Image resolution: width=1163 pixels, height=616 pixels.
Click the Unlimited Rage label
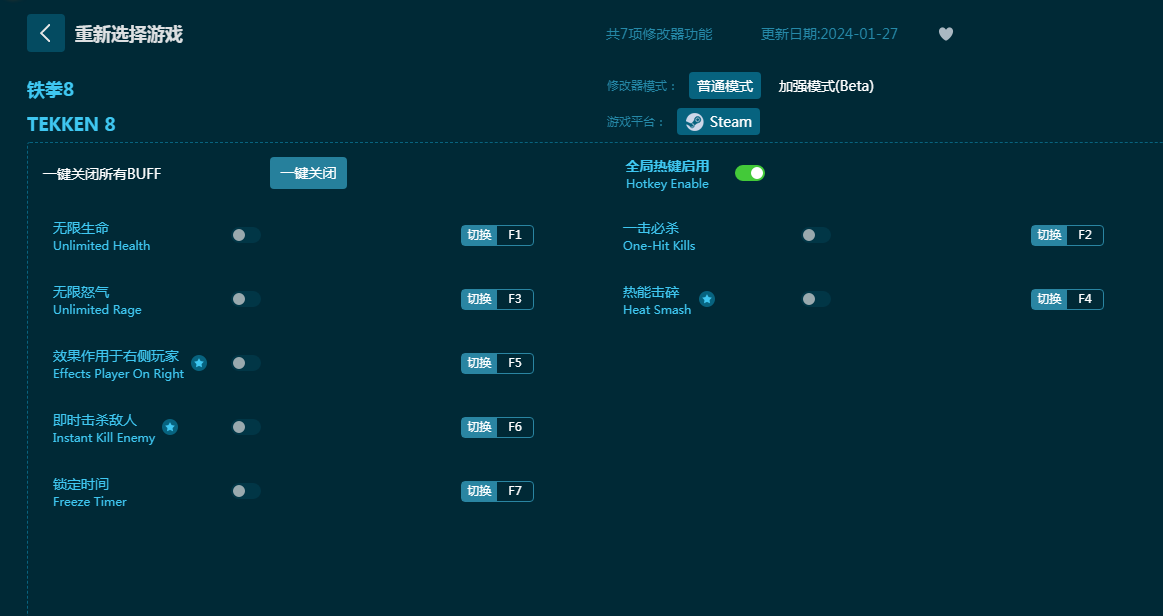(97, 310)
